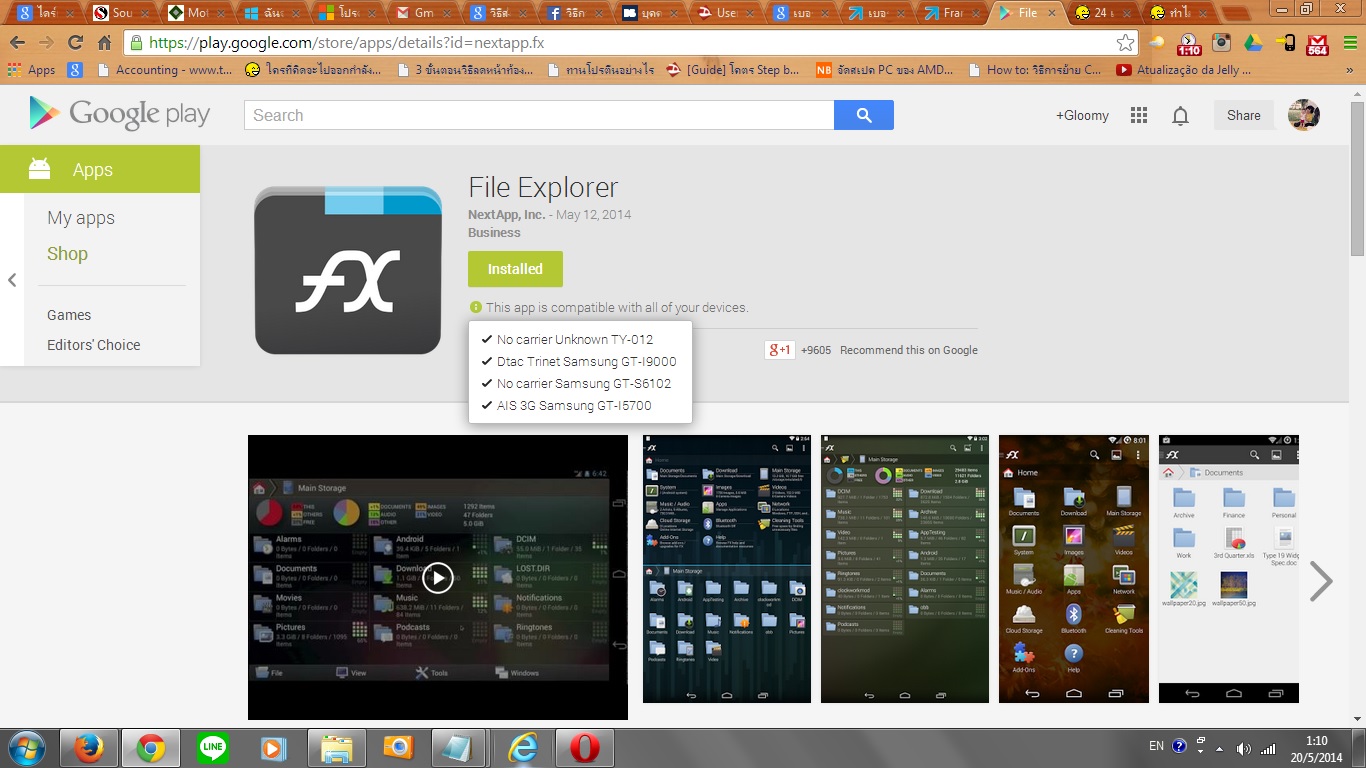Open NextApp, Inc. developer page
Image resolution: width=1366 pixels, height=768 pixels.
click(x=506, y=214)
